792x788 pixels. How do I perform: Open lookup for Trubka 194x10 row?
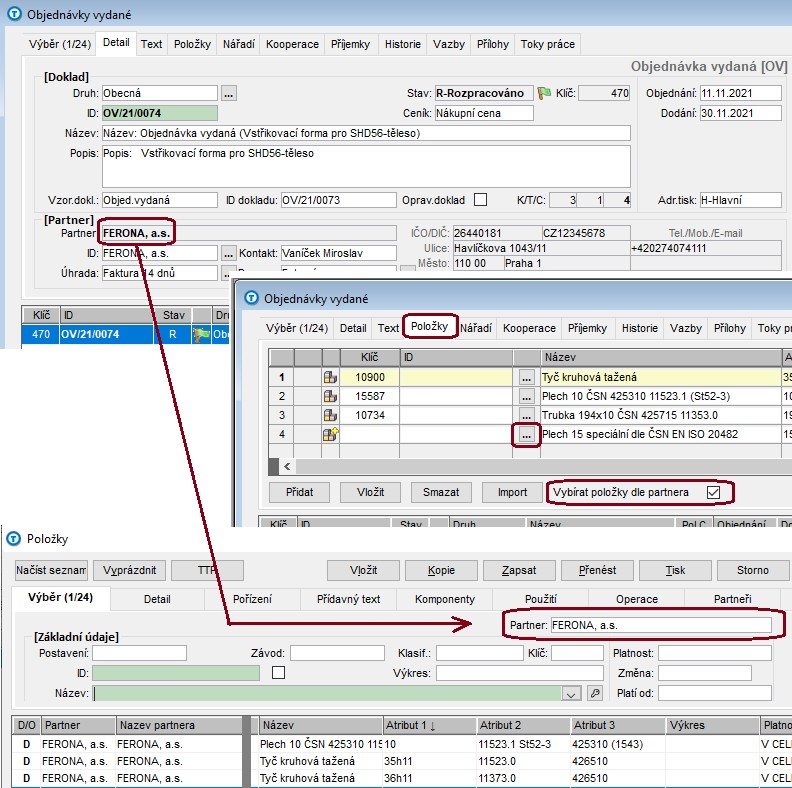[x=526, y=415]
